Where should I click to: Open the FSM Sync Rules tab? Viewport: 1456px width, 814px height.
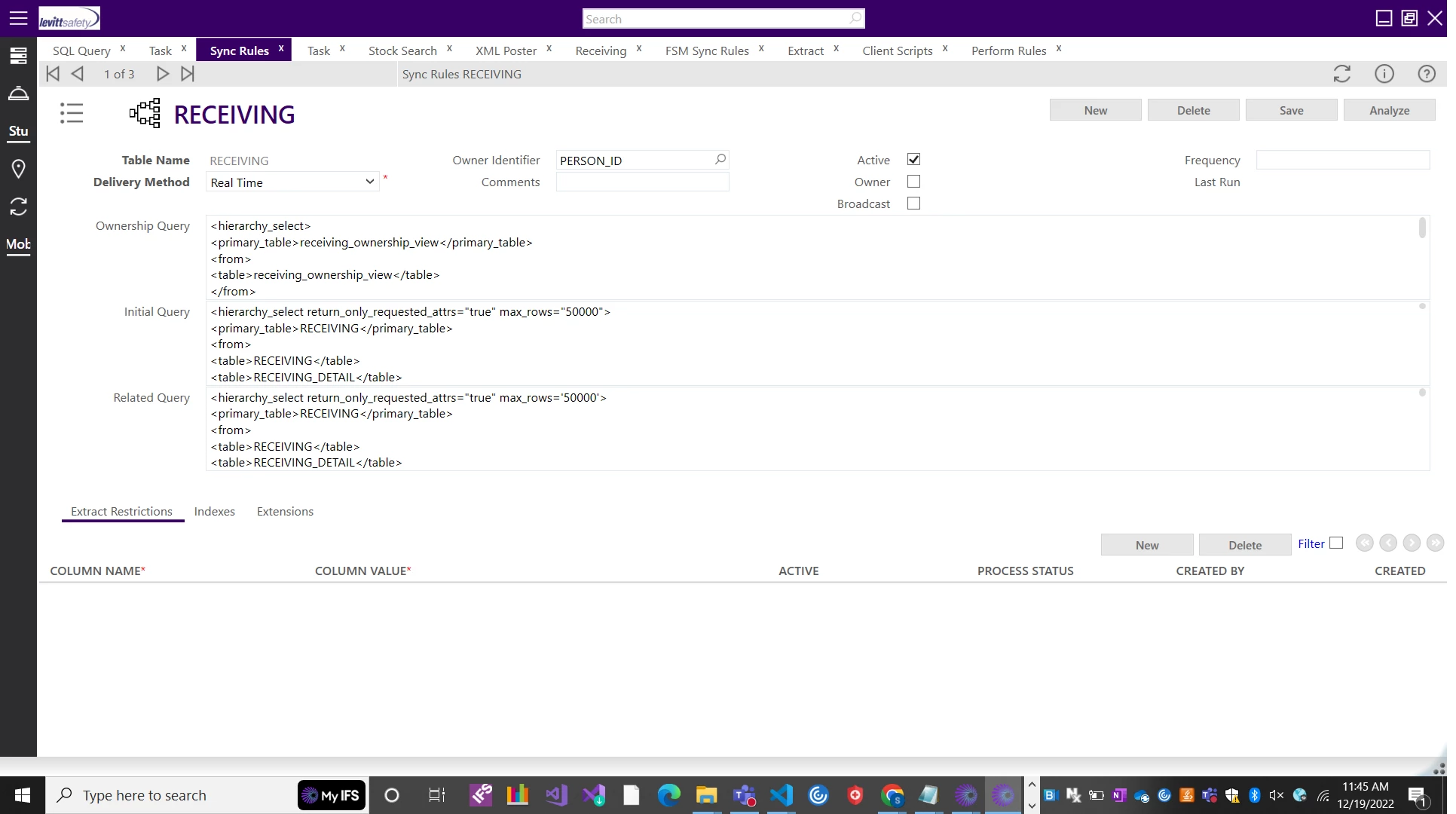tap(706, 50)
